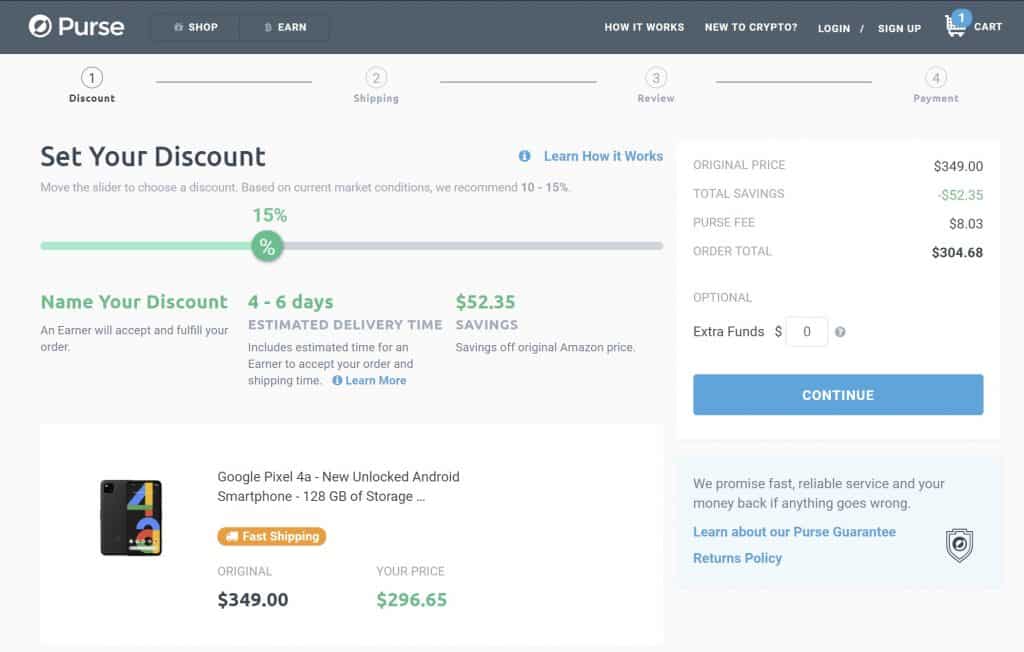Click the info icon beside Learn More
The image size is (1024, 652).
tap(337, 381)
